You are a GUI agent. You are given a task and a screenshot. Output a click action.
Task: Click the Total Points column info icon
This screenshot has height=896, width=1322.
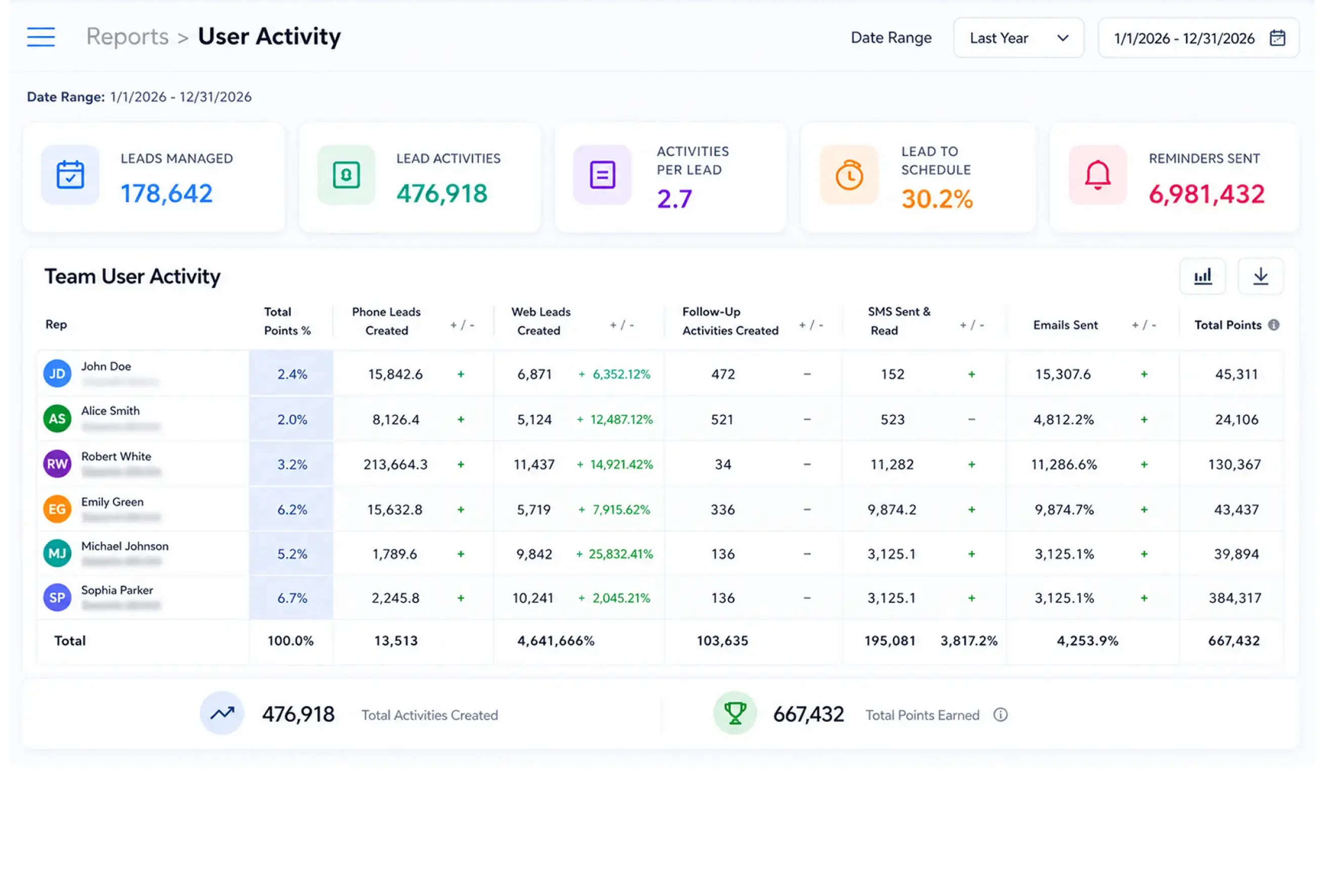1274,325
